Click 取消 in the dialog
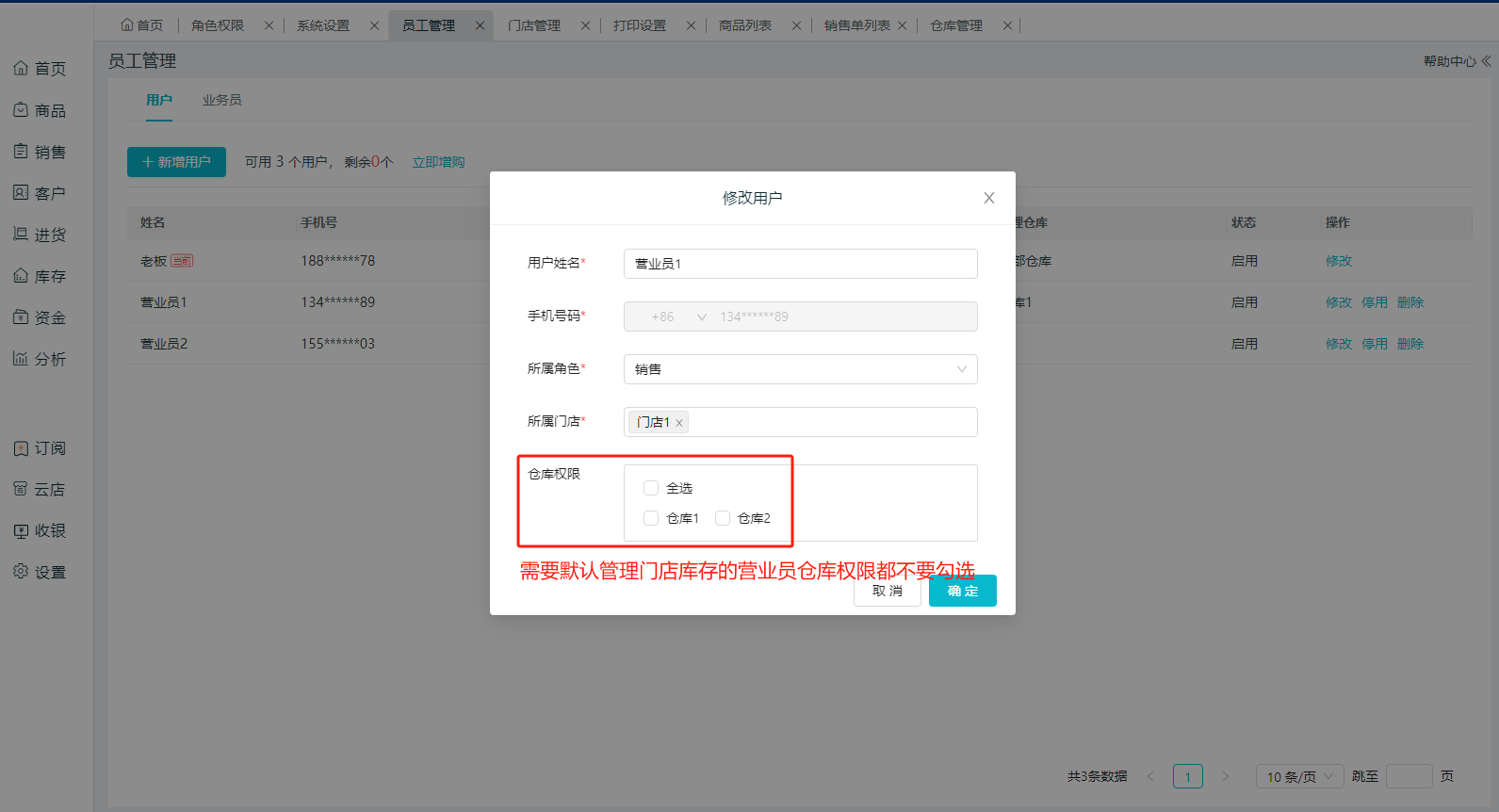This screenshot has width=1499, height=812. click(888, 591)
